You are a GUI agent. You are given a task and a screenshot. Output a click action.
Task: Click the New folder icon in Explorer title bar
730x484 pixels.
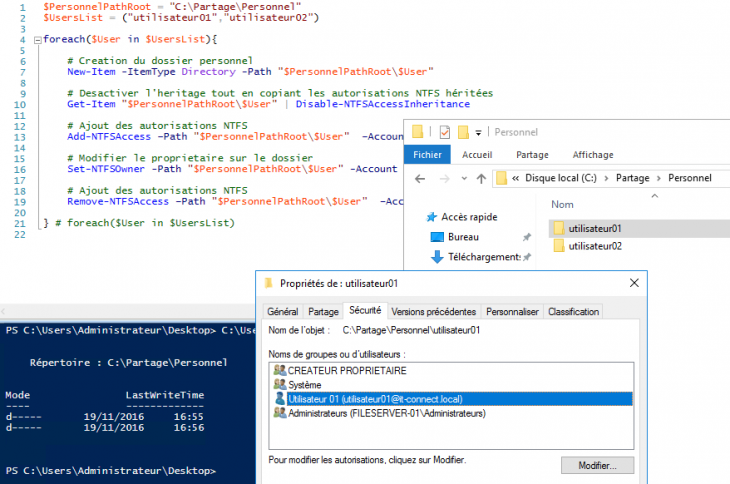(x=463, y=132)
